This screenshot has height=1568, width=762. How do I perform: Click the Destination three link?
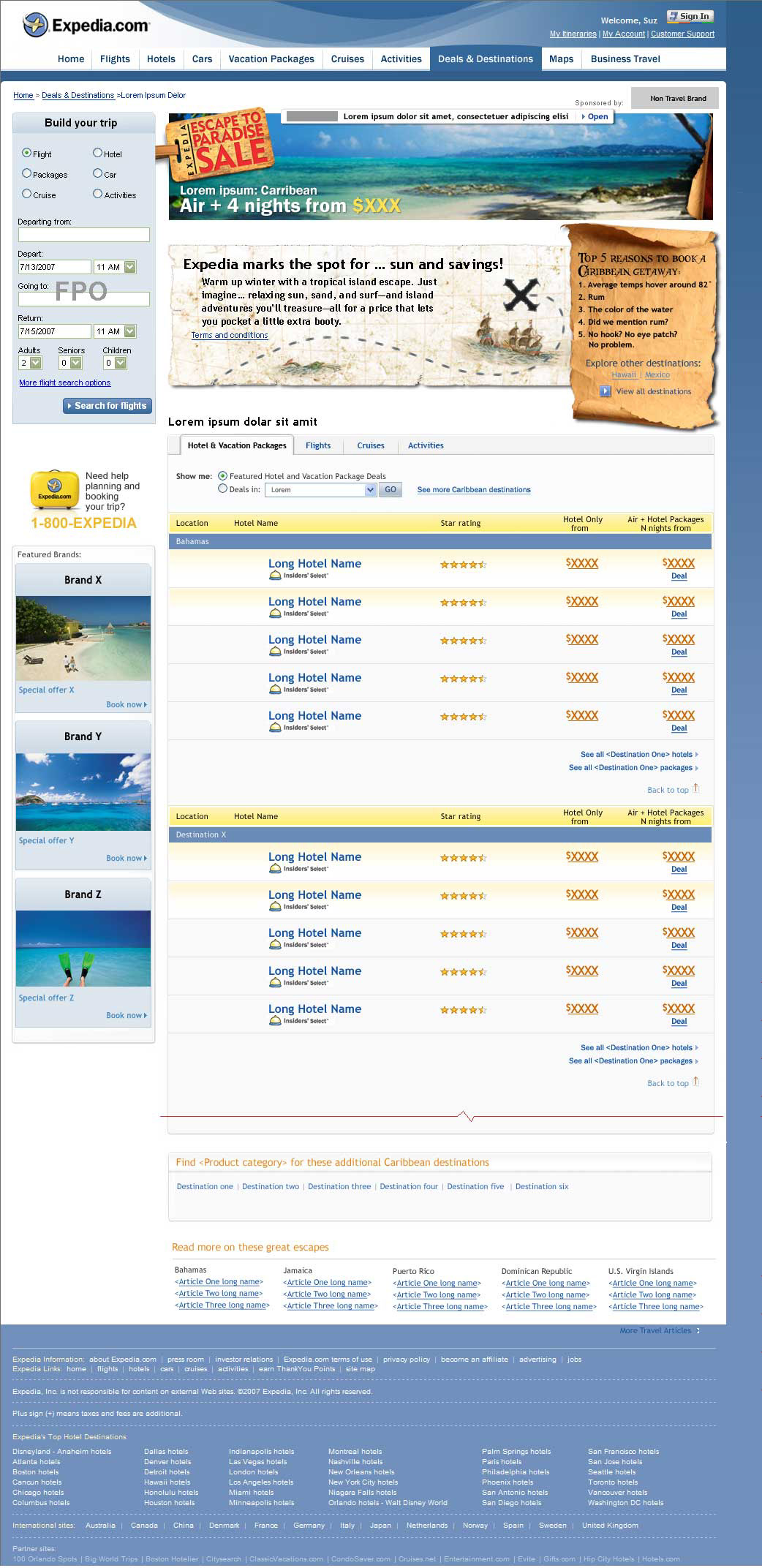(339, 1186)
